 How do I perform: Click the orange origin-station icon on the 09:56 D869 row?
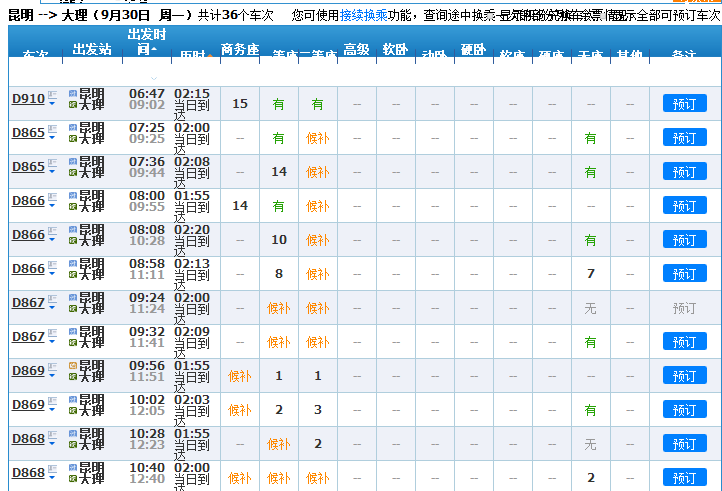click(73, 366)
